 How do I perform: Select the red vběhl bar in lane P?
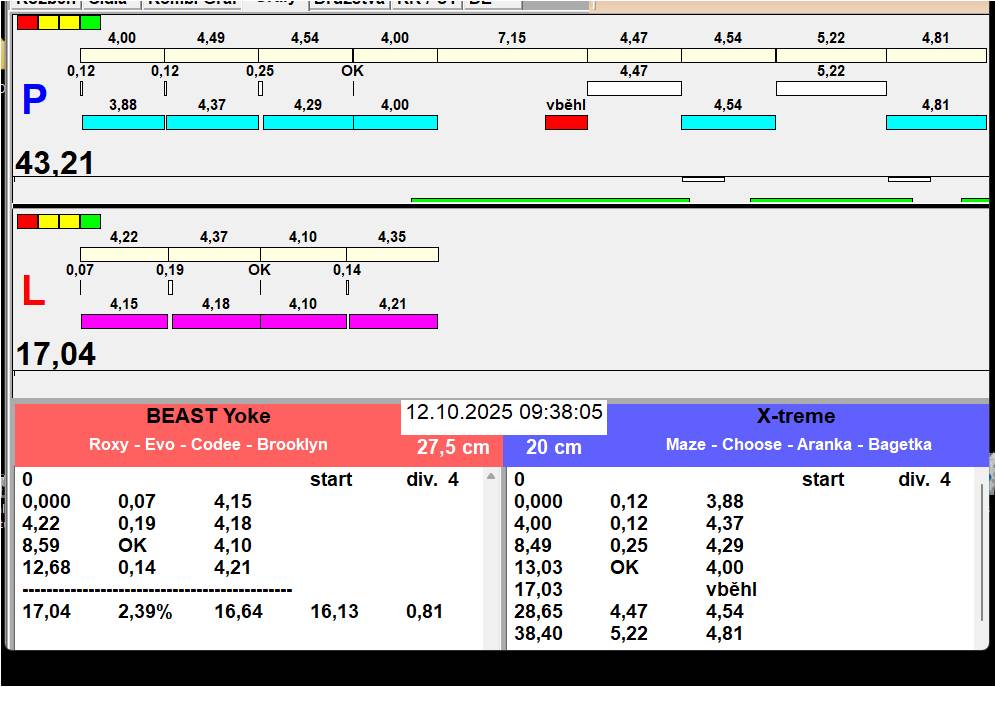[x=566, y=123]
